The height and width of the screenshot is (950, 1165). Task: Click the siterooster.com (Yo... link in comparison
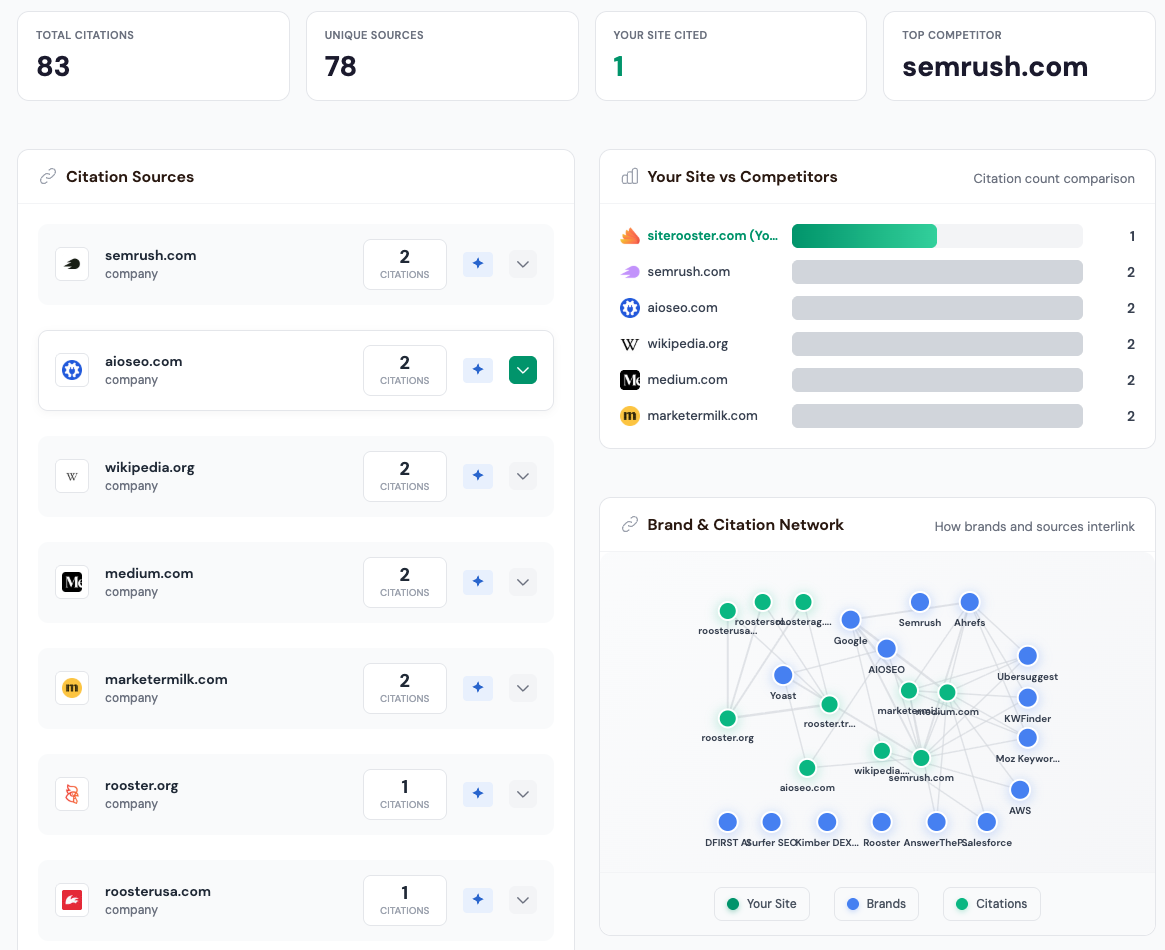click(x=713, y=235)
